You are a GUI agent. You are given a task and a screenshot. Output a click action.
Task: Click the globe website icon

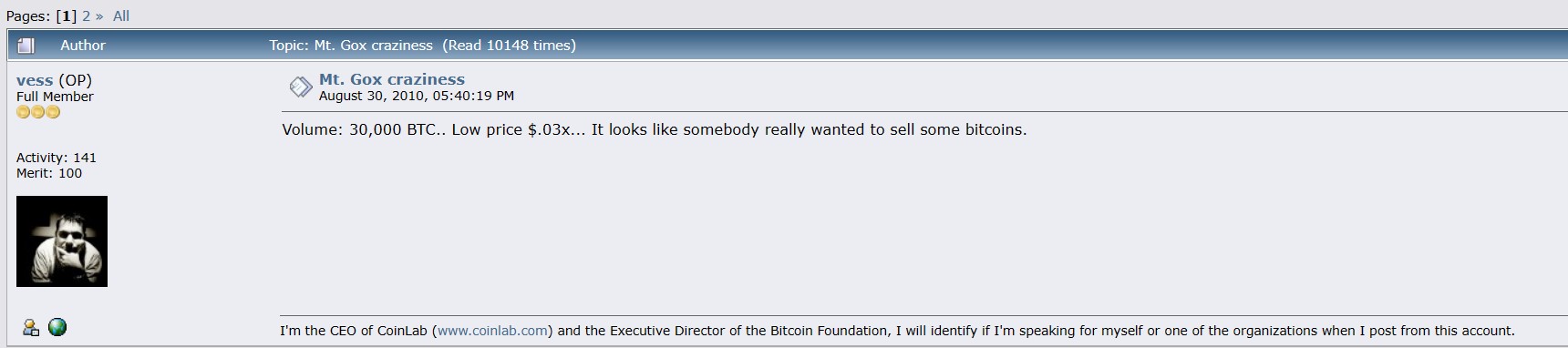click(x=57, y=327)
